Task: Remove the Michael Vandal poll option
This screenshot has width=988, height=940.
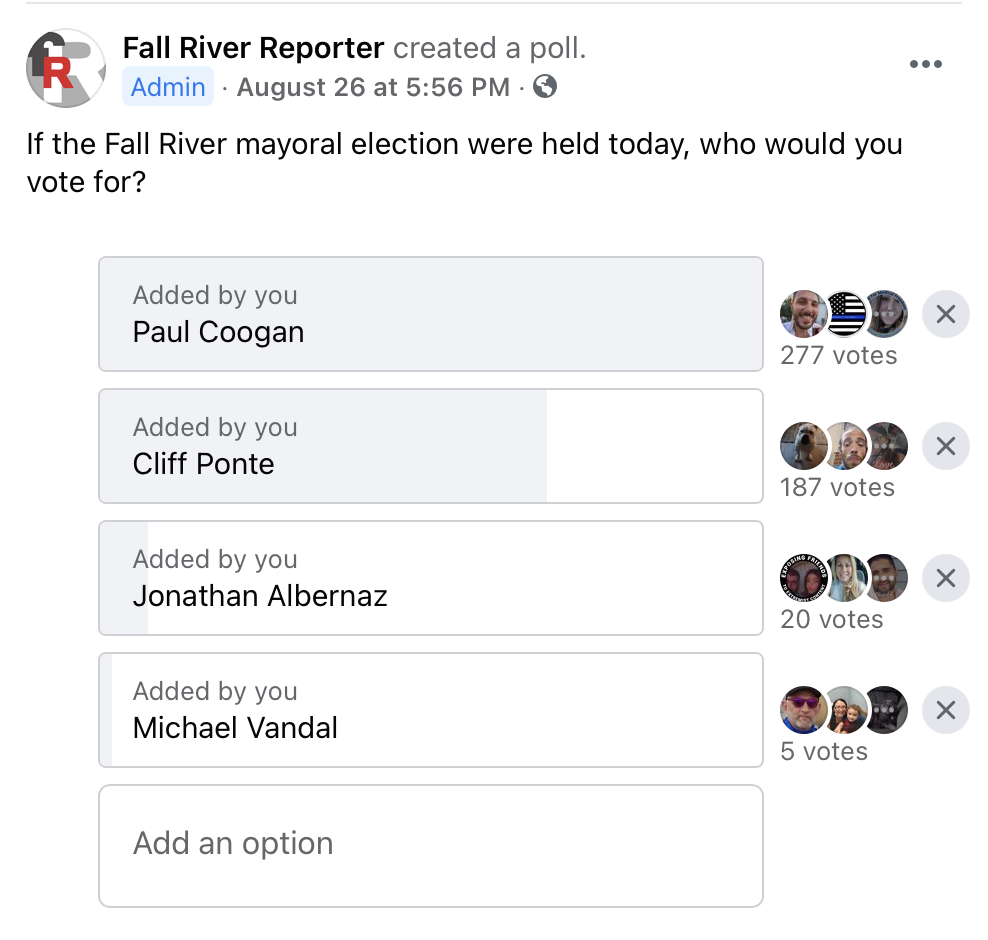Action: 945,710
